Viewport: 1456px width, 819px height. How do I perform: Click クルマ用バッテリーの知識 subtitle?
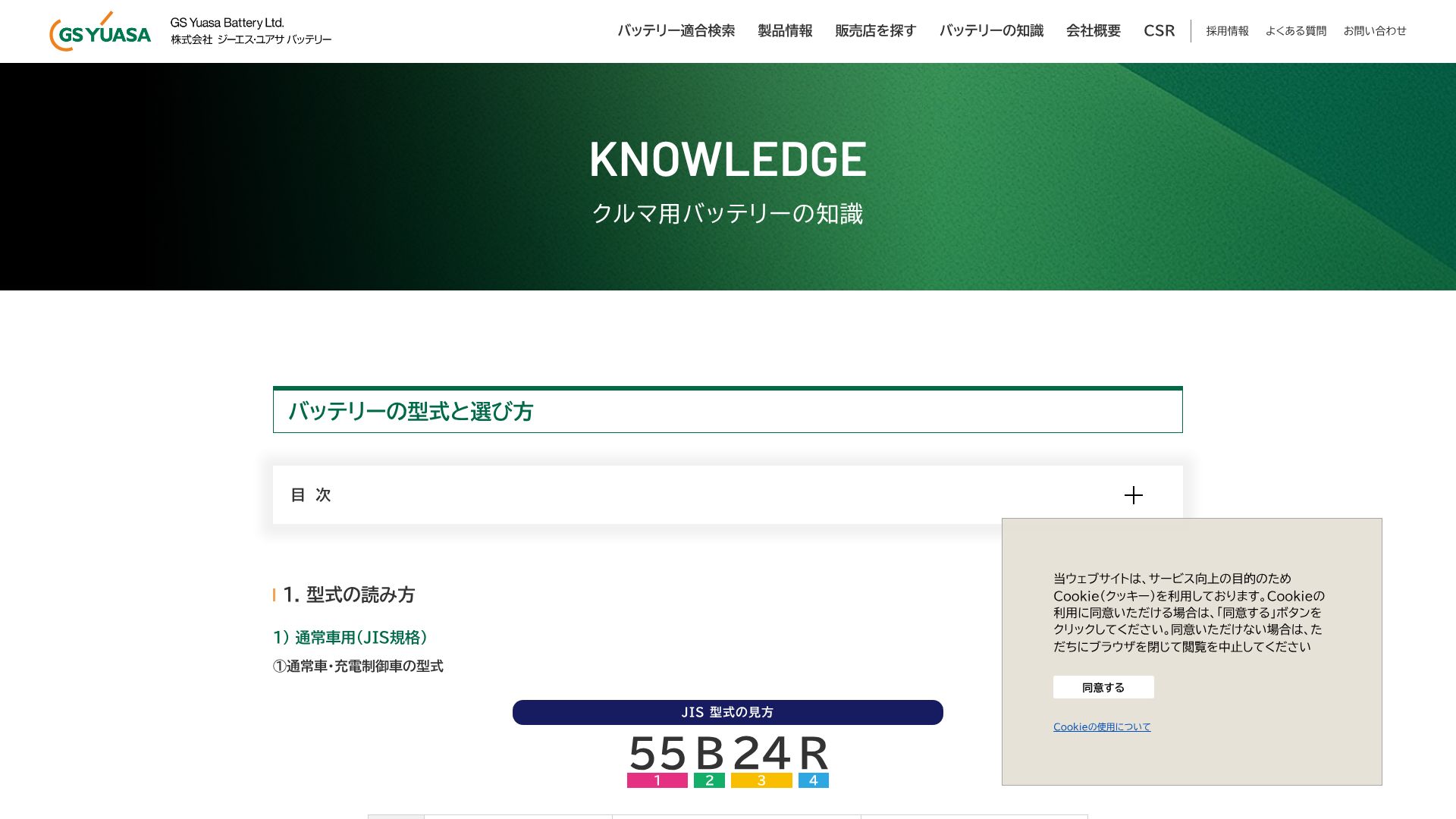pyautogui.click(x=728, y=213)
